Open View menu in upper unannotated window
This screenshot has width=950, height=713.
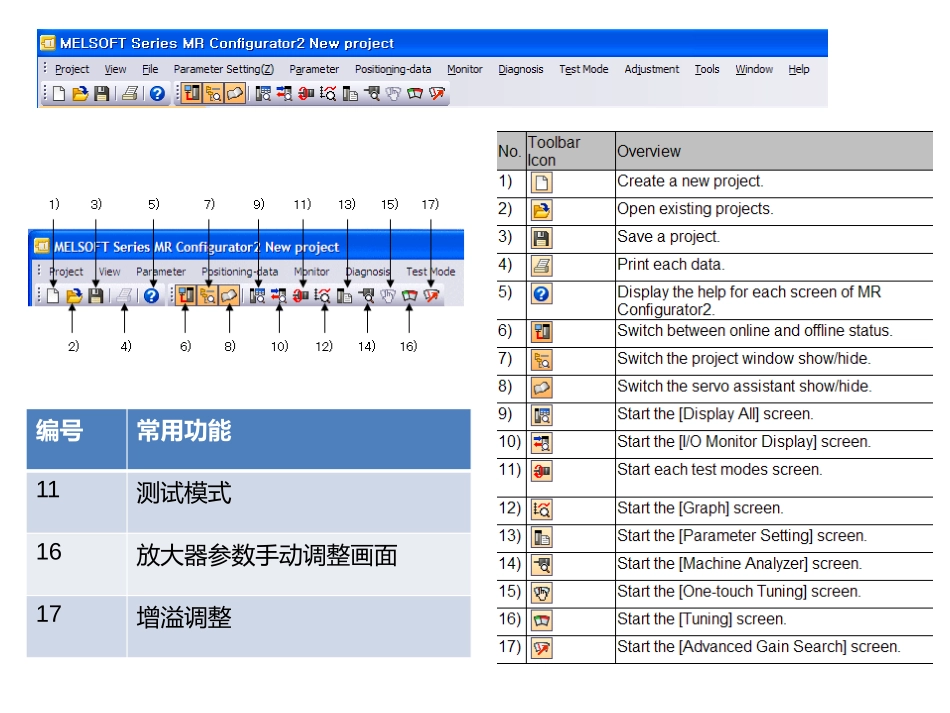tap(115, 70)
